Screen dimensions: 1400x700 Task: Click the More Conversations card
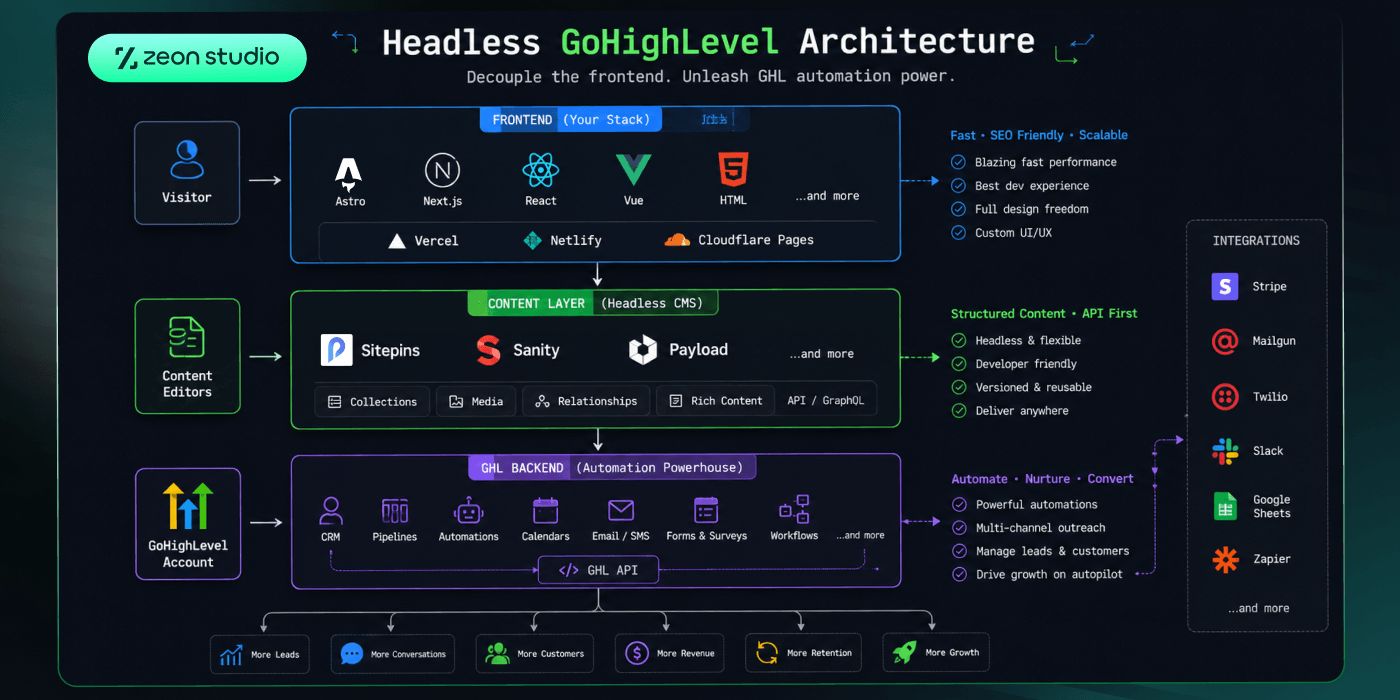pyautogui.click(x=392, y=654)
